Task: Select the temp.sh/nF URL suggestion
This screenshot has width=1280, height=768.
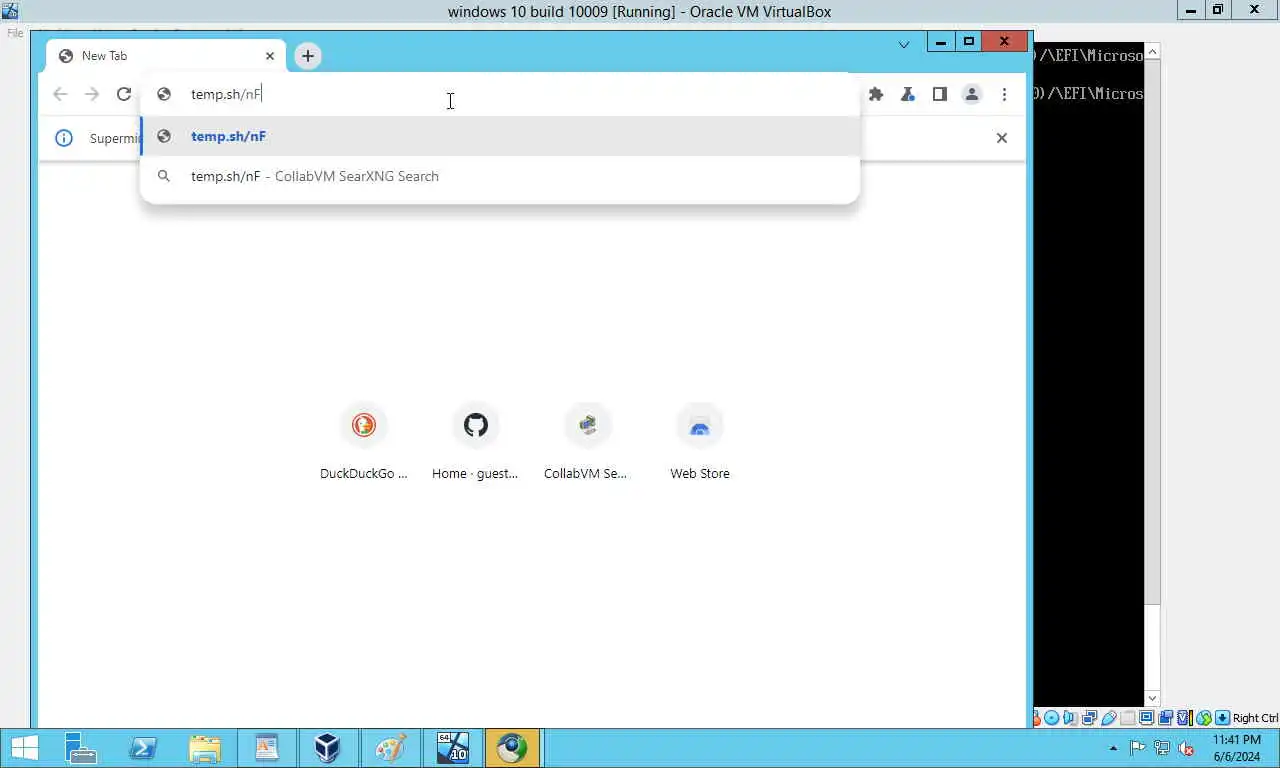Action: point(500,136)
